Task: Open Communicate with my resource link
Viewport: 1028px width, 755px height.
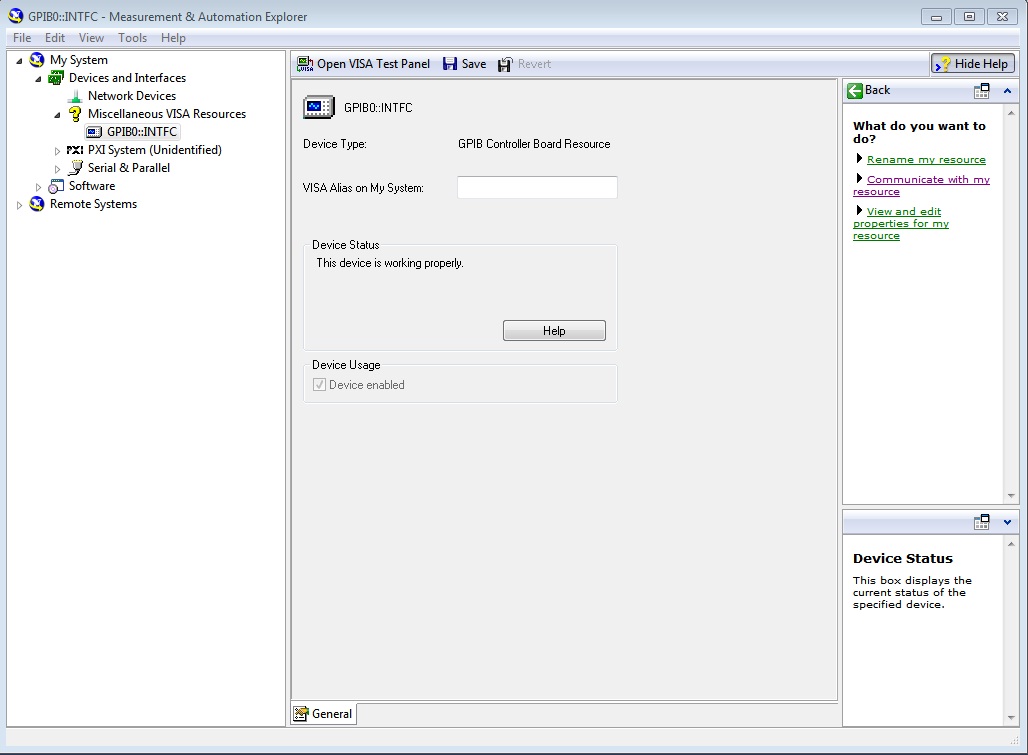Action: pyautogui.click(x=921, y=185)
